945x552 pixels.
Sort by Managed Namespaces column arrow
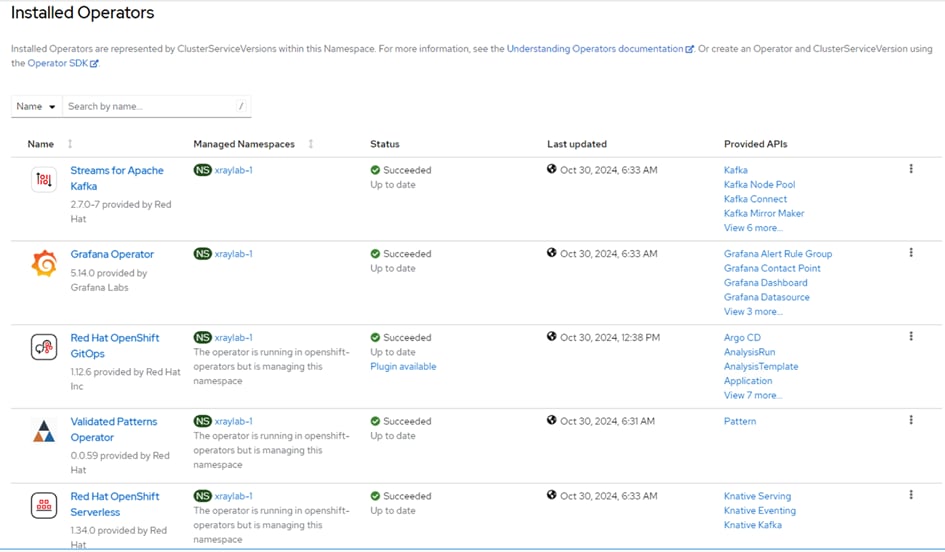pos(310,143)
